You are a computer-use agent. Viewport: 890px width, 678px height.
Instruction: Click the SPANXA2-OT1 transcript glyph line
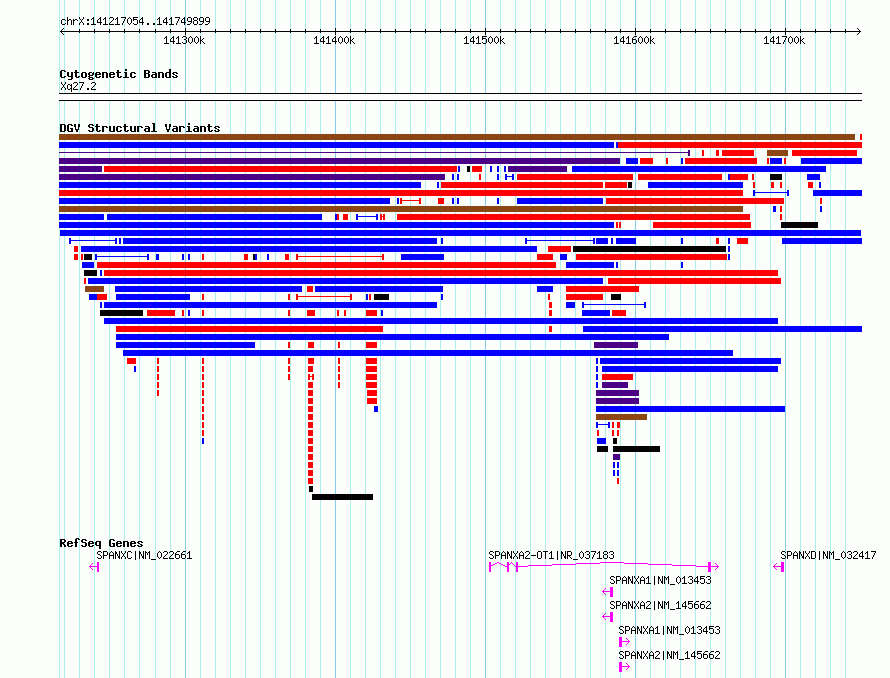click(604, 566)
